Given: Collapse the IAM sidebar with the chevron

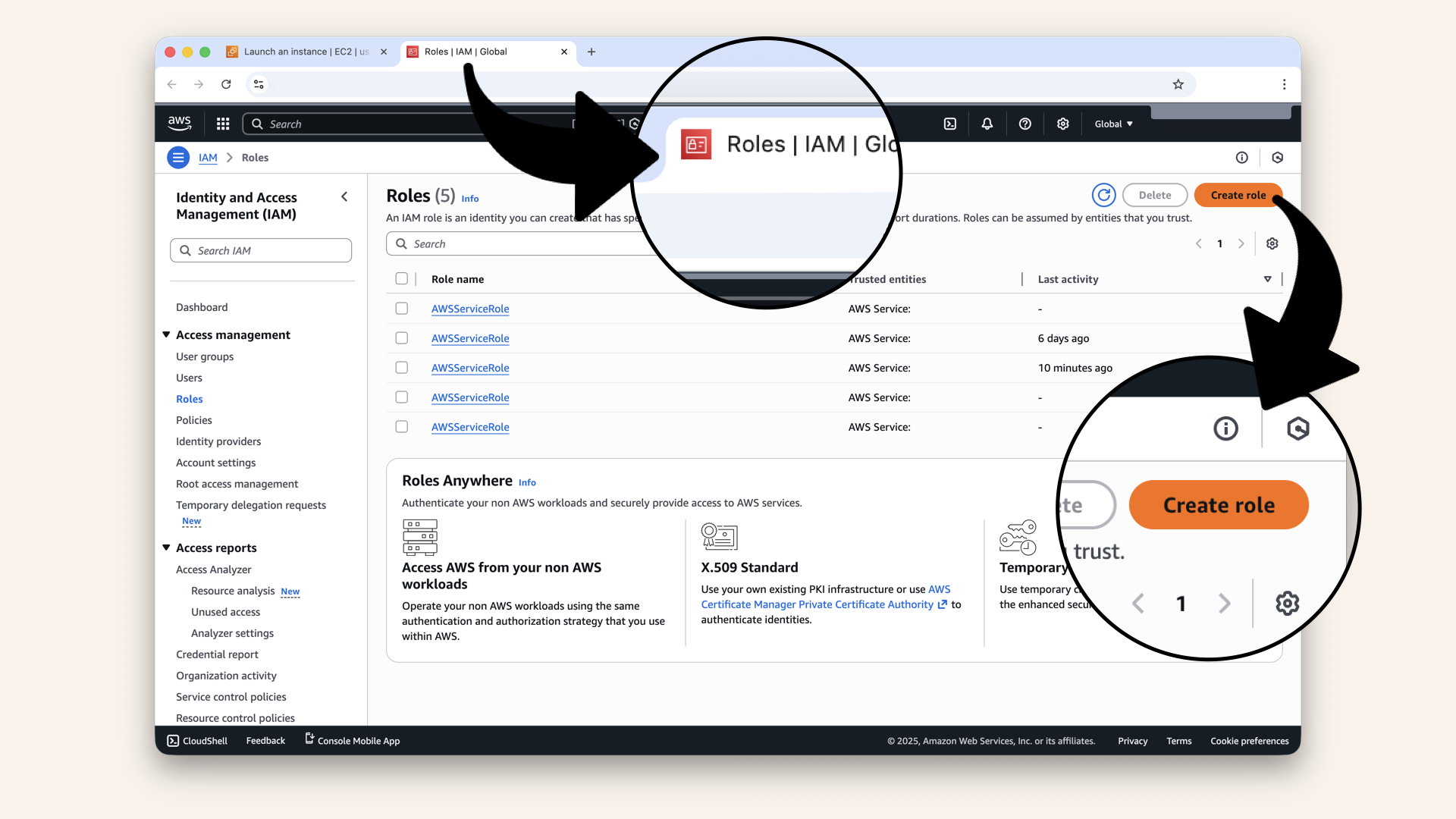Looking at the screenshot, I should tap(344, 196).
